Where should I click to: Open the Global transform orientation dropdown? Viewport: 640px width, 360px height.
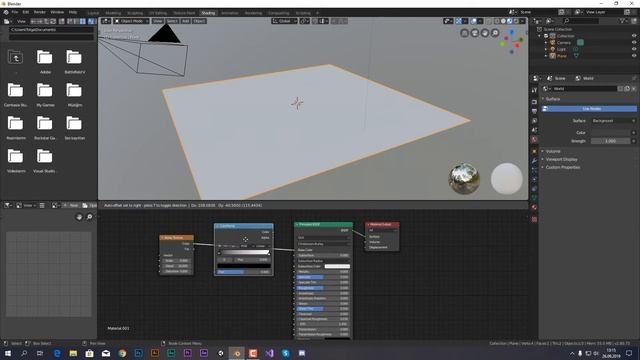click(x=284, y=21)
